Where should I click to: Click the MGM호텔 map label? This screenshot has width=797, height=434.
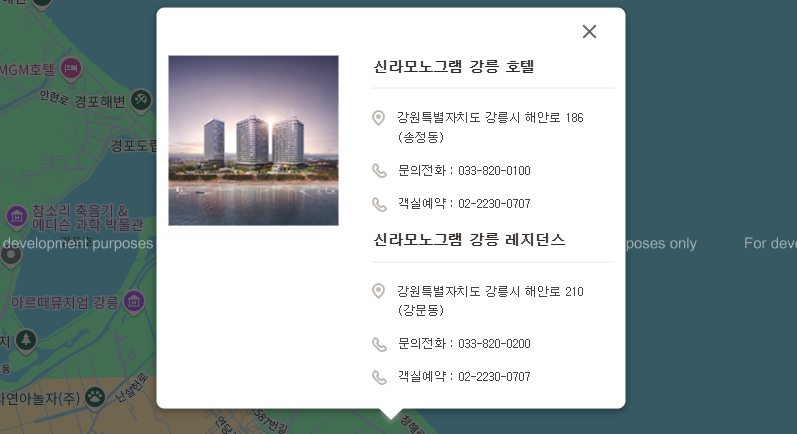(x=27, y=69)
